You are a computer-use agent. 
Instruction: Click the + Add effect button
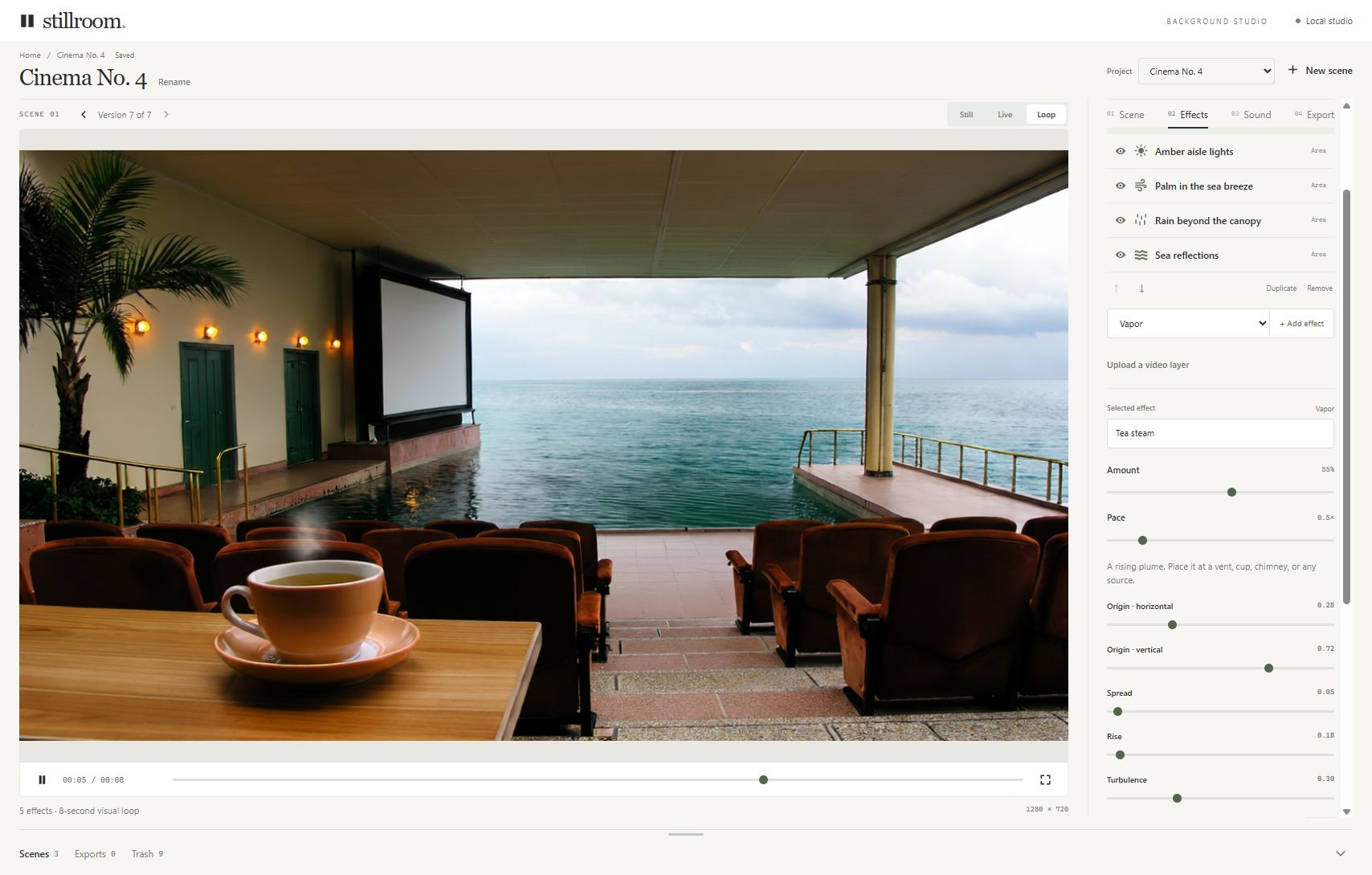[x=1301, y=324]
